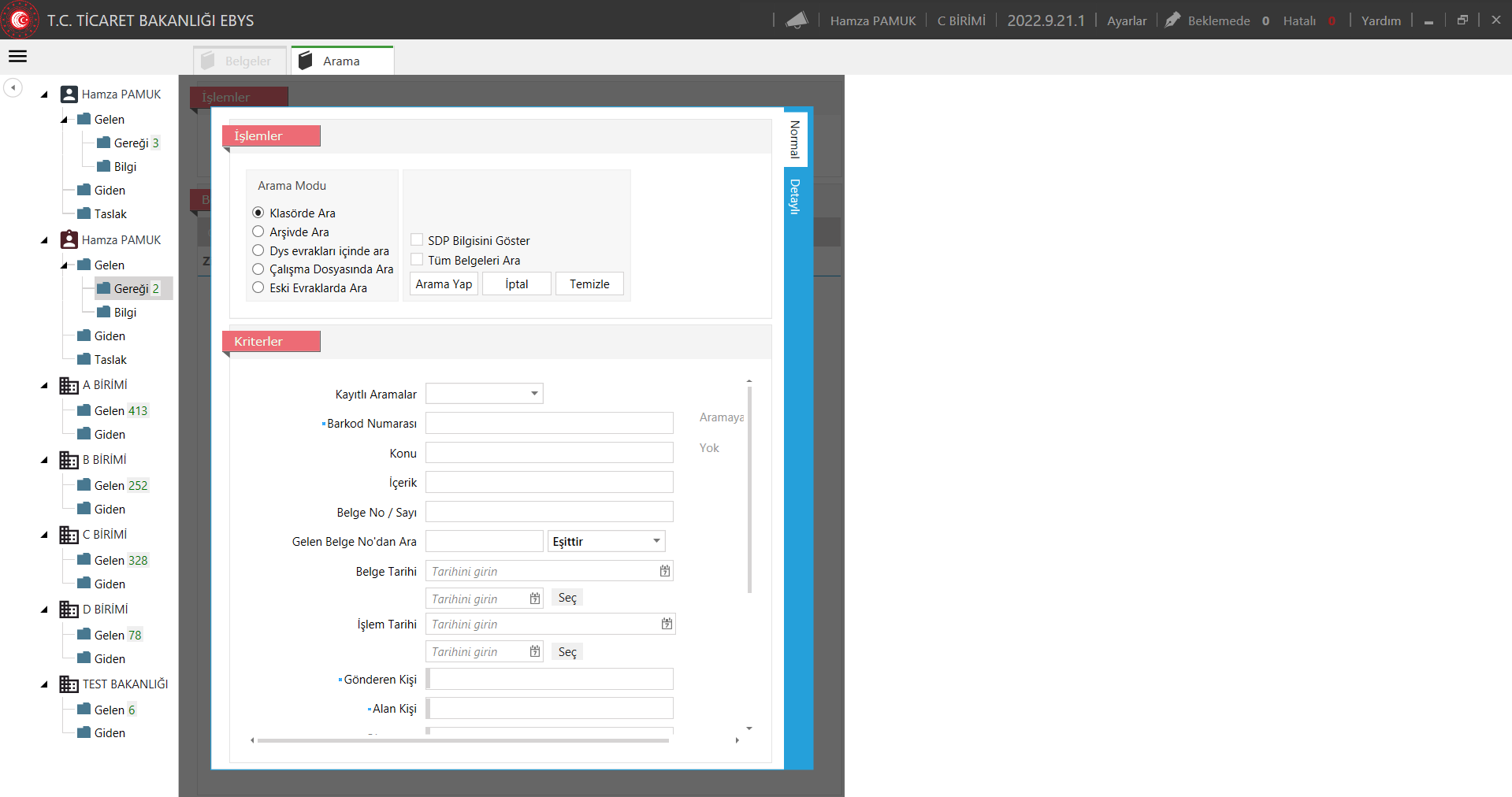The height and width of the screenshot is (797, 1512).
Task: Collapse the second Hamza PAMUK tree node
Action: (44, 240)
